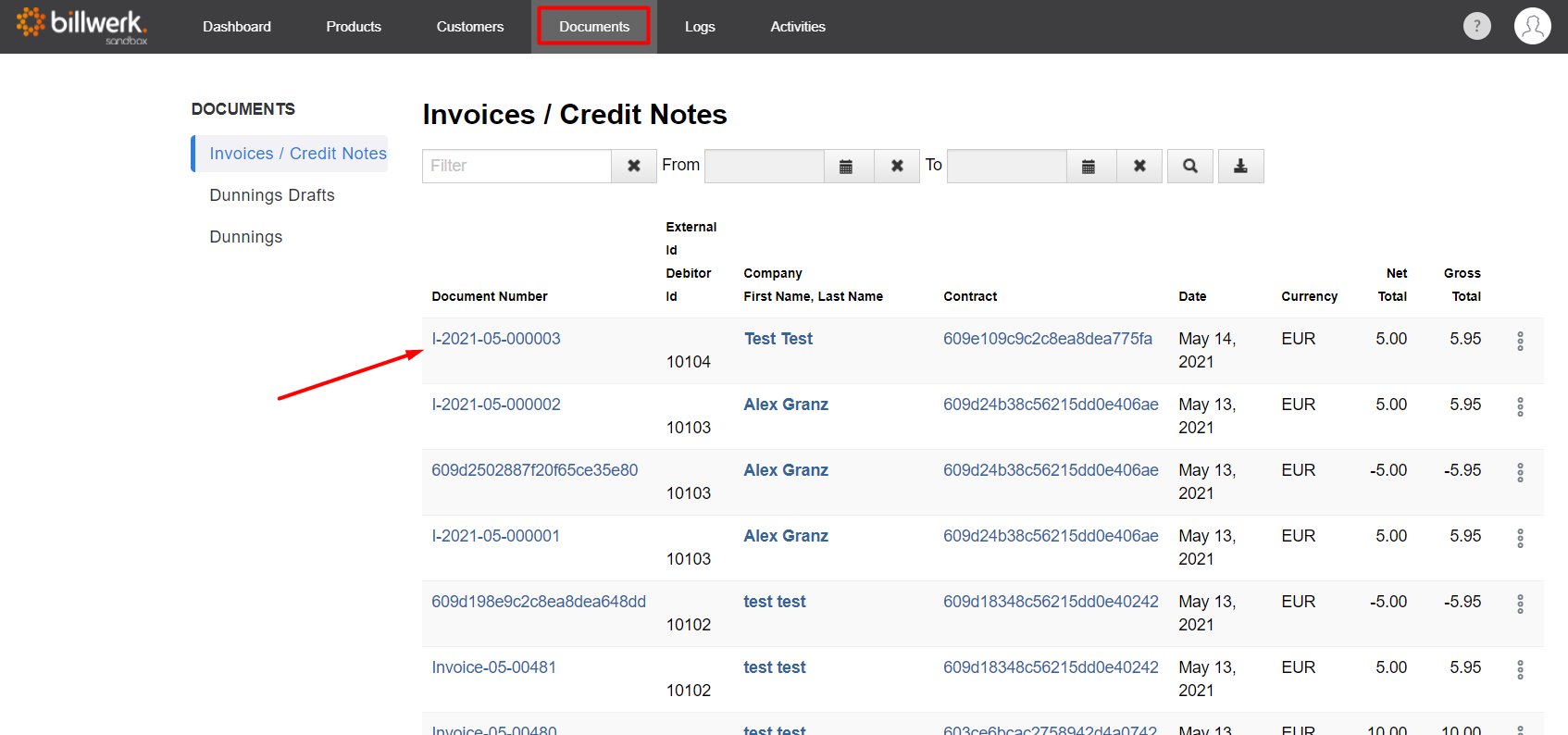Open contract 609e109c9c2c8ea8dea775fa
1568x735 pixels.
(x=1048, y=339)
